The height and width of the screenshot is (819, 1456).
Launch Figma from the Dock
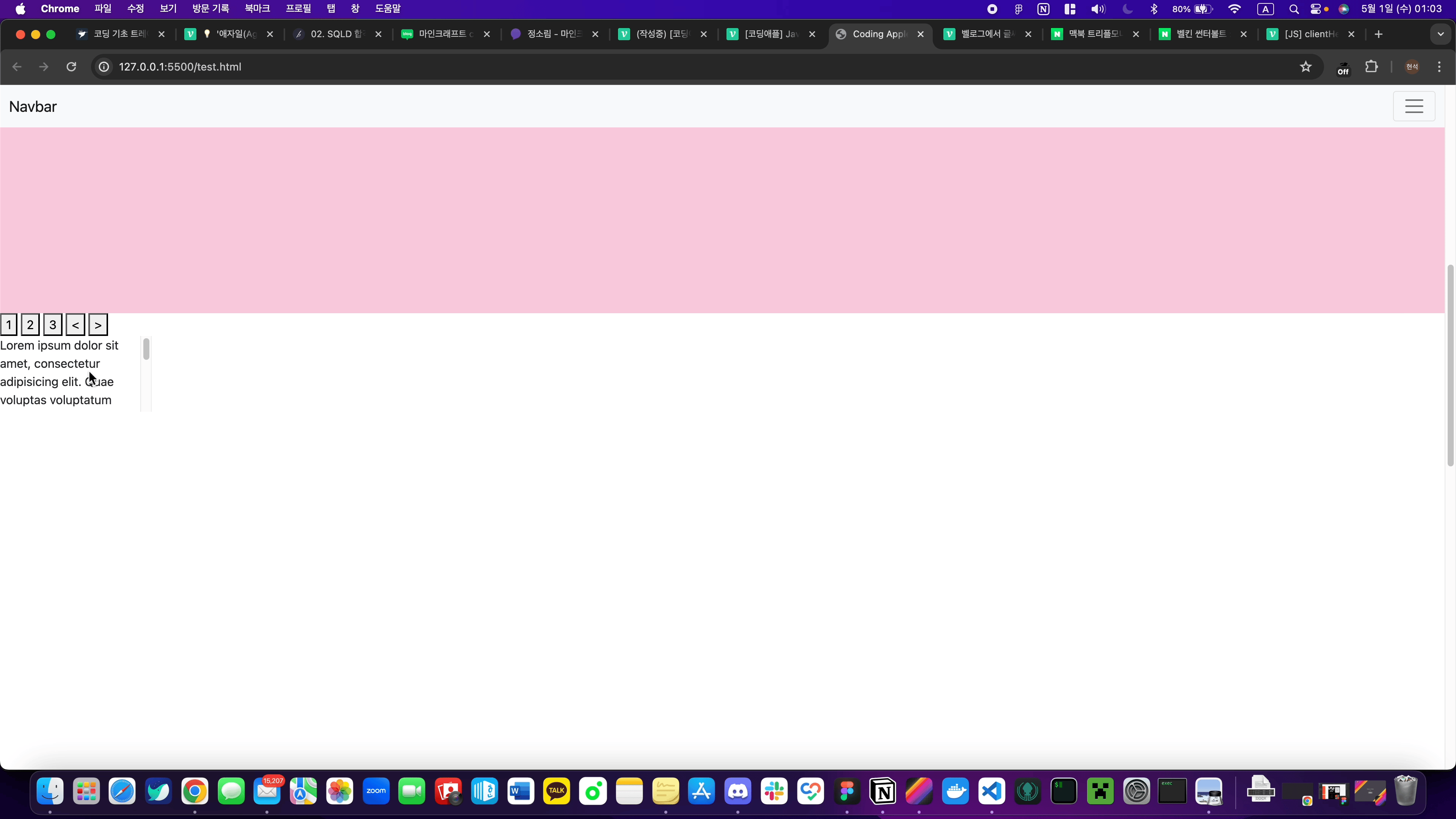tap(847, 791)
